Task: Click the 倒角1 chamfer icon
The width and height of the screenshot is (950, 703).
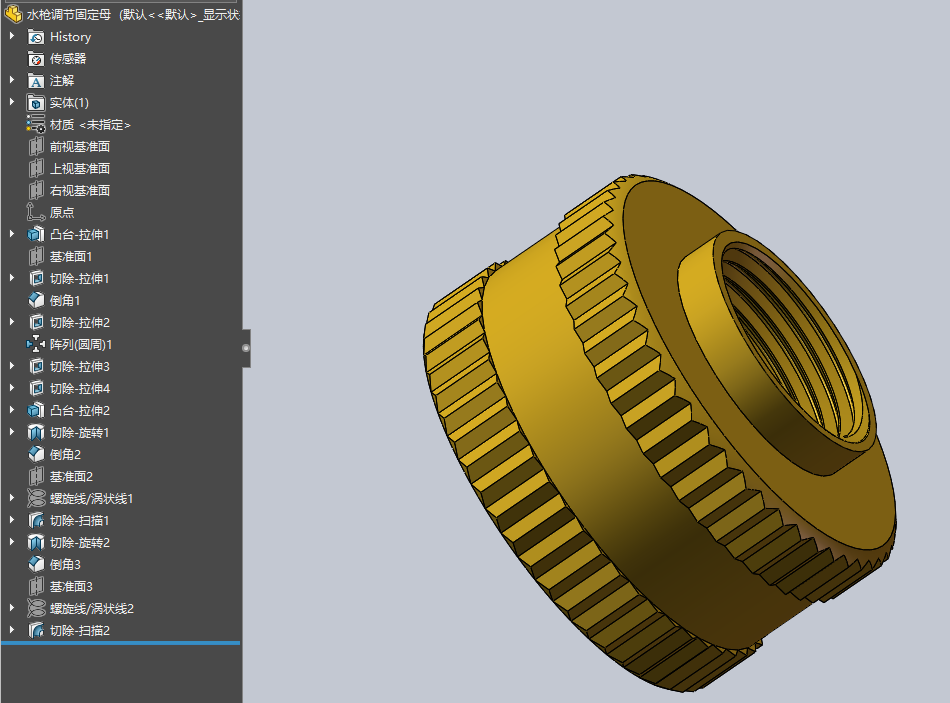Action: click(36, 301)
